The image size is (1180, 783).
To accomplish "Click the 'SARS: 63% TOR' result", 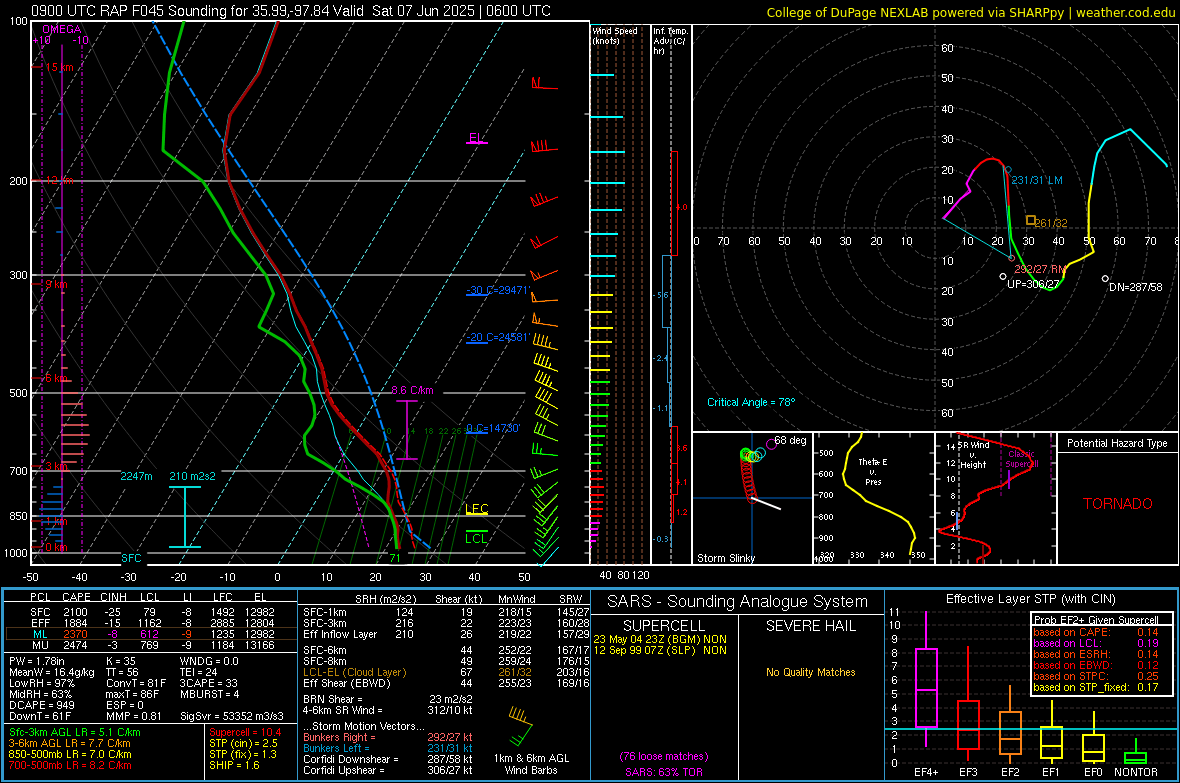I will click(664, 772).
